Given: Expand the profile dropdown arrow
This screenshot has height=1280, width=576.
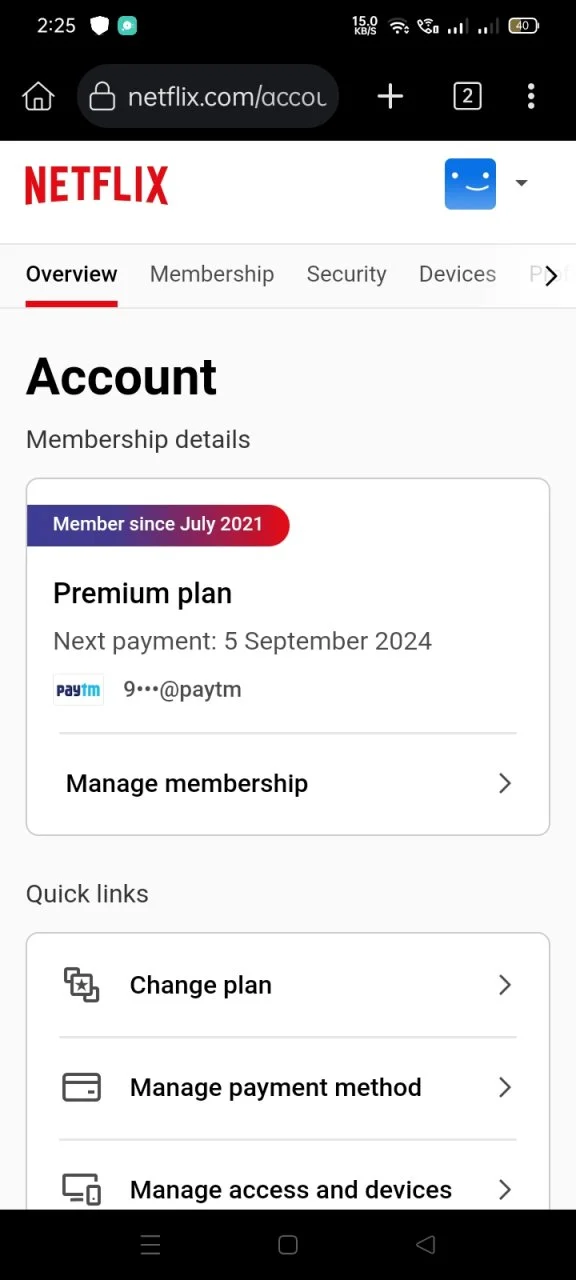Looking at the screenshot, I should (521, 183).
